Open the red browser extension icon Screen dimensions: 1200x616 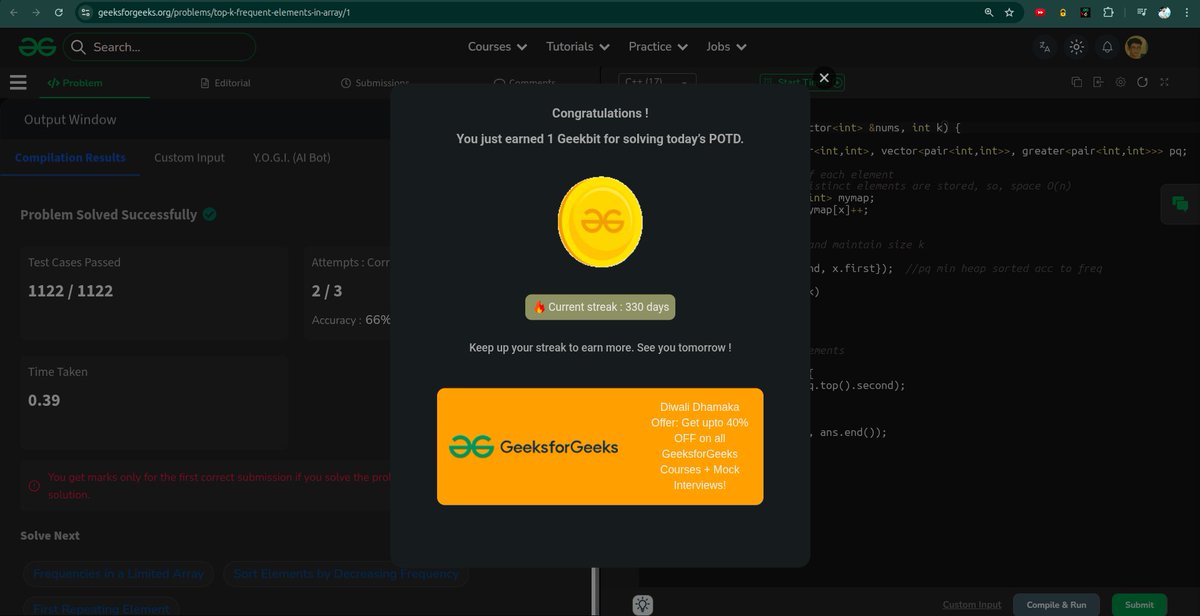(1040, 13)
